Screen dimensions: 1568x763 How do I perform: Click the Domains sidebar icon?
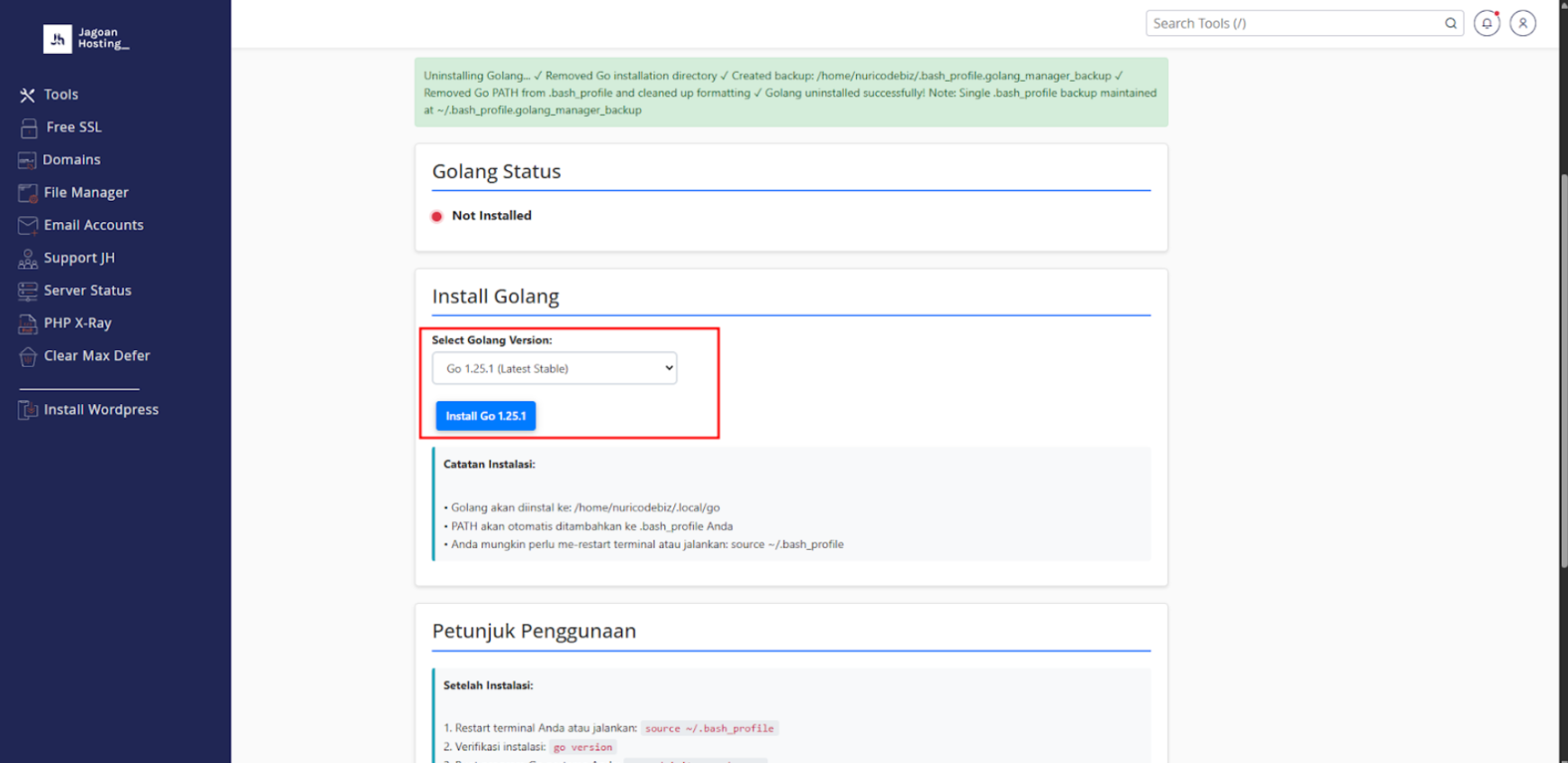click(27, 160)
